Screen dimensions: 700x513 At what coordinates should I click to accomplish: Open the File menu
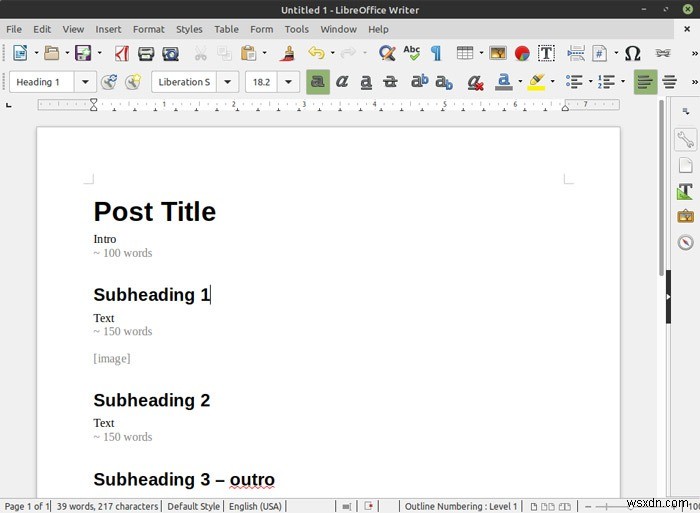pos(14,29)
